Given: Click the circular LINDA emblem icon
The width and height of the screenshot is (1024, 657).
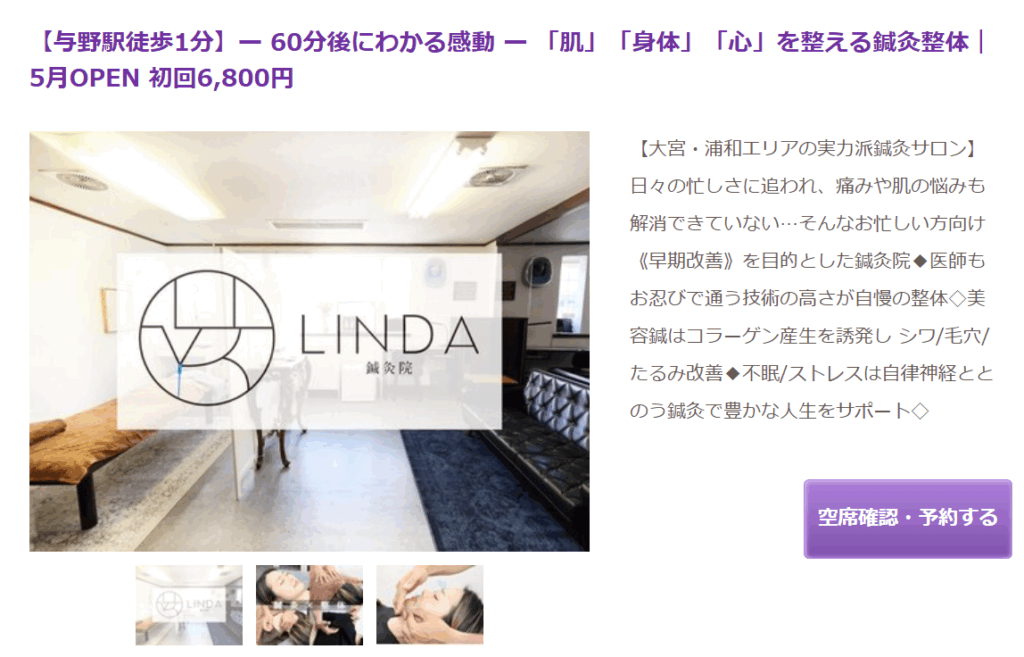Looking at the screenshot, I should 207,338.
